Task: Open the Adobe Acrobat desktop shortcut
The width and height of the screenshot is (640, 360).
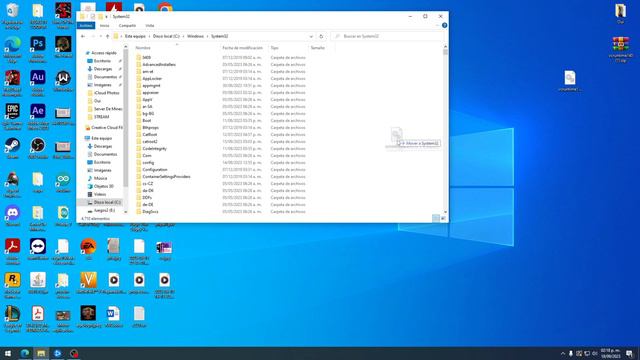Action: click(x=12, y=247)
